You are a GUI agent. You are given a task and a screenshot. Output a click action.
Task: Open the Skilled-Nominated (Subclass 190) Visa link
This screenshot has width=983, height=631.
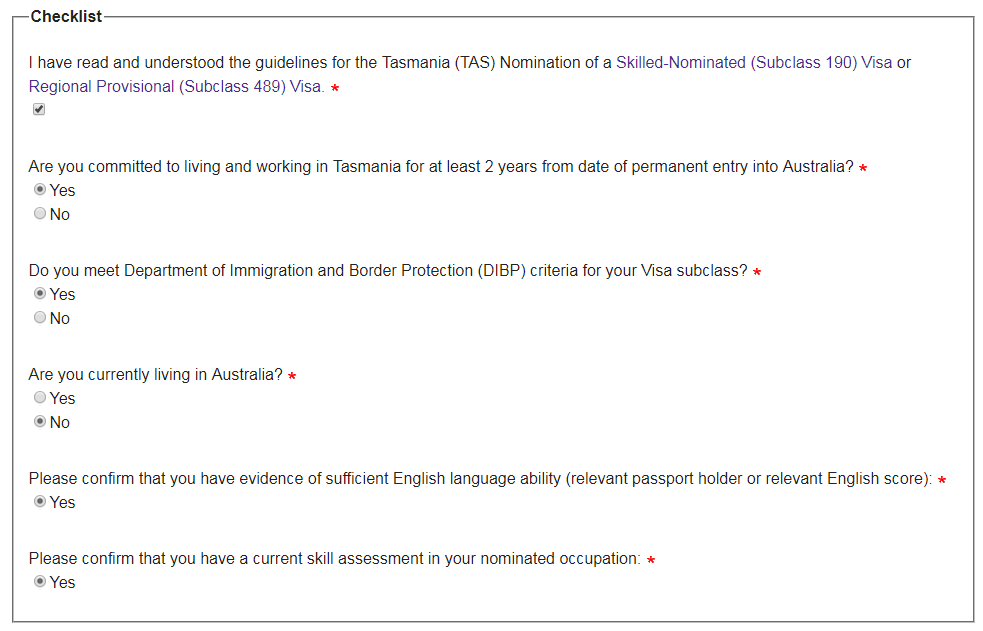point(753,63)
